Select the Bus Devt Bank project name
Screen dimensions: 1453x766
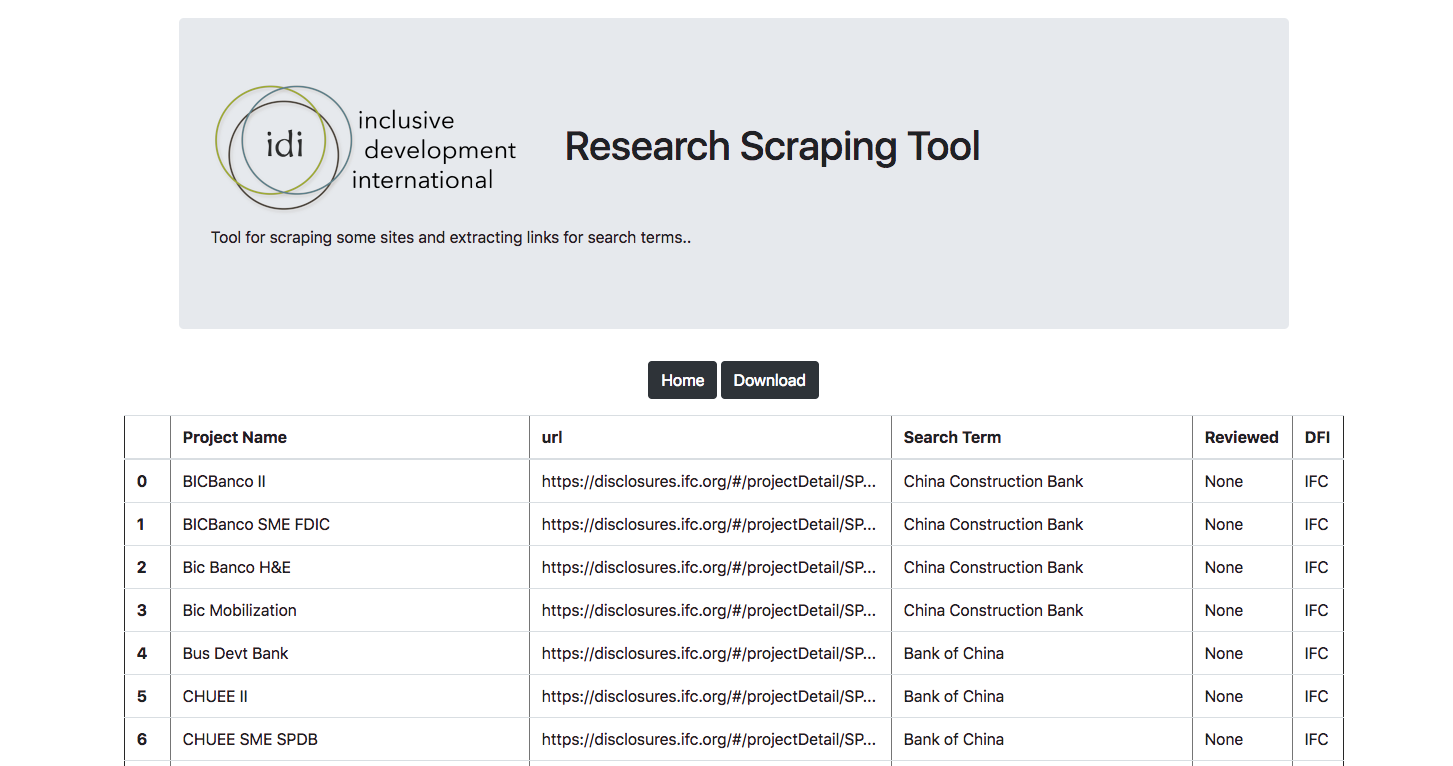pos(235,653)
